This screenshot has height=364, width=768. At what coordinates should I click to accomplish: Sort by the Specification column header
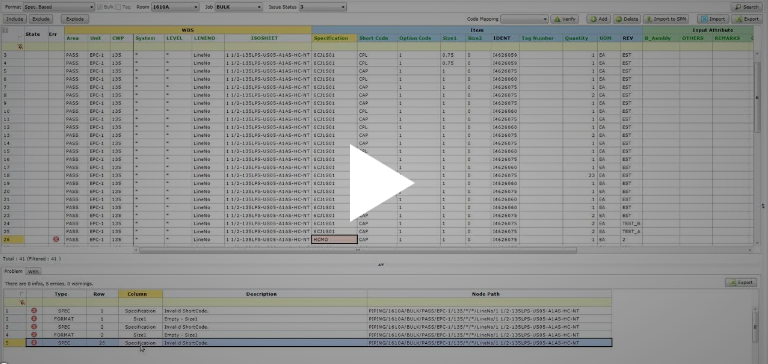click(x=334, y=38)
